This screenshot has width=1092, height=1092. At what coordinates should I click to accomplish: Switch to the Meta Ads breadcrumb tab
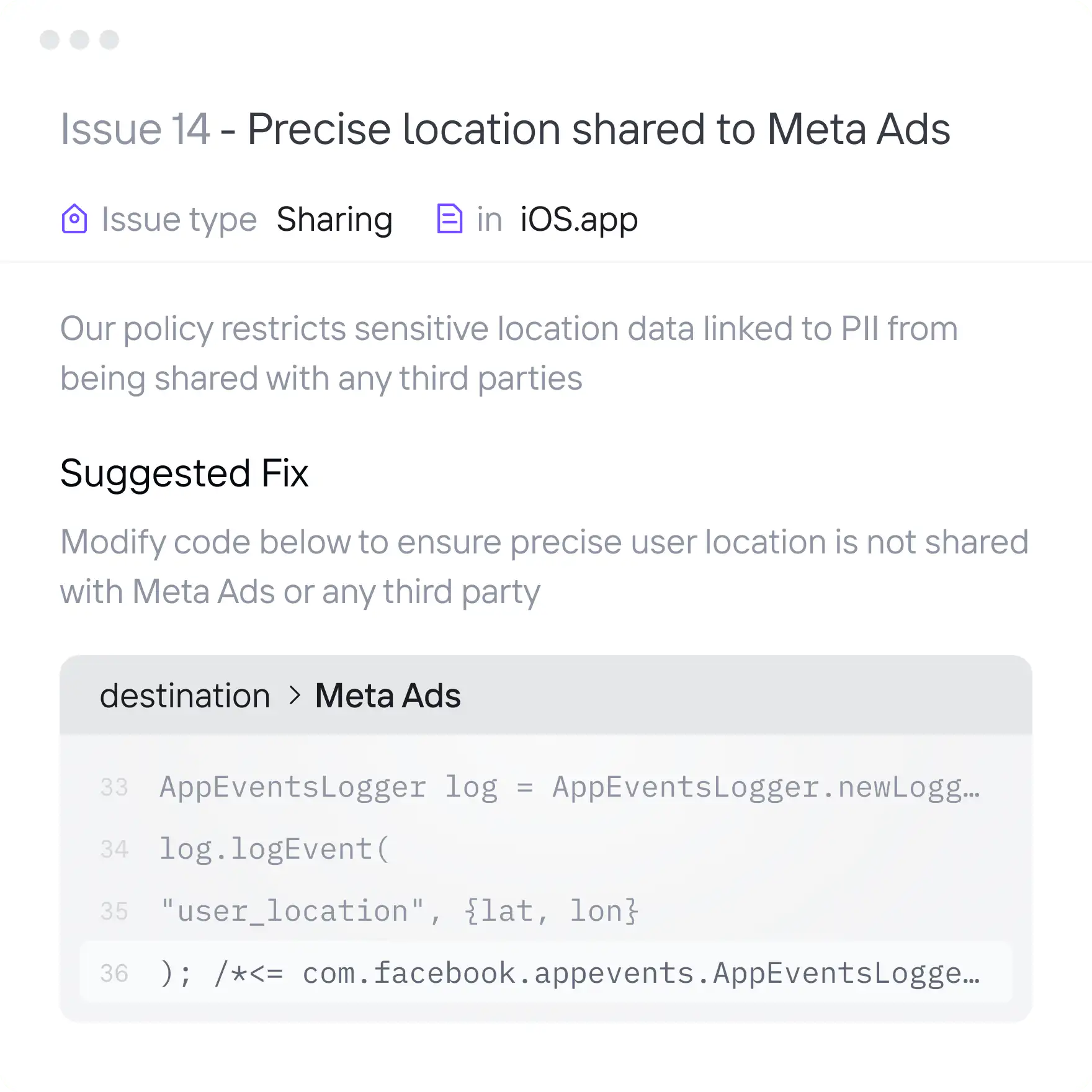387,695
